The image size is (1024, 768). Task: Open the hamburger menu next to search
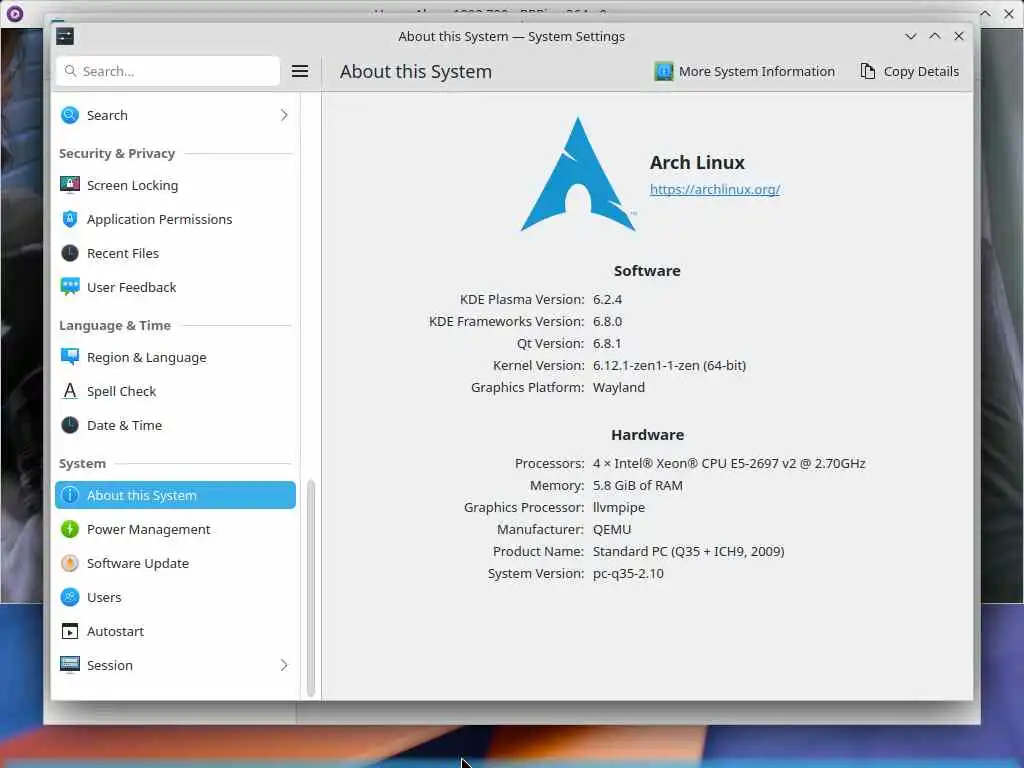click(x=300, y=71)
